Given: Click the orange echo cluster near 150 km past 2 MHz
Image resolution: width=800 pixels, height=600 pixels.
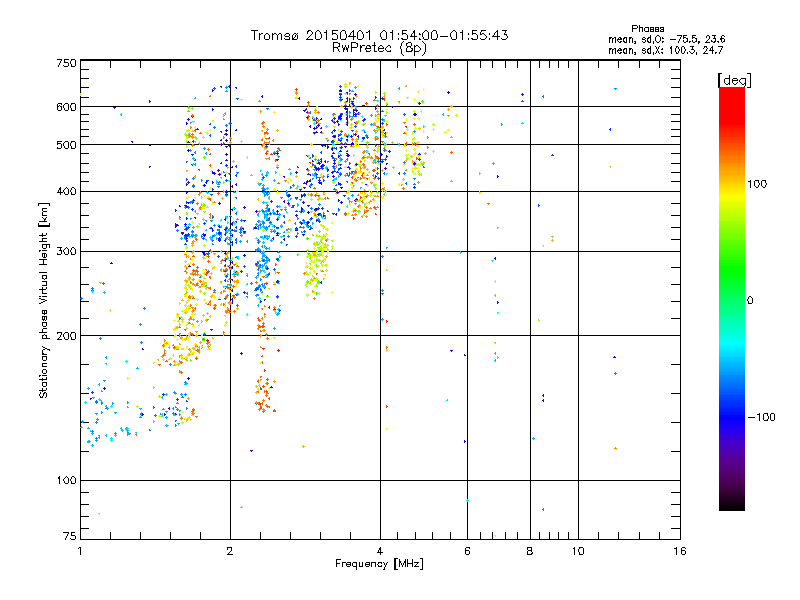Looking at the screenshot, I should [x=264, y=394].
